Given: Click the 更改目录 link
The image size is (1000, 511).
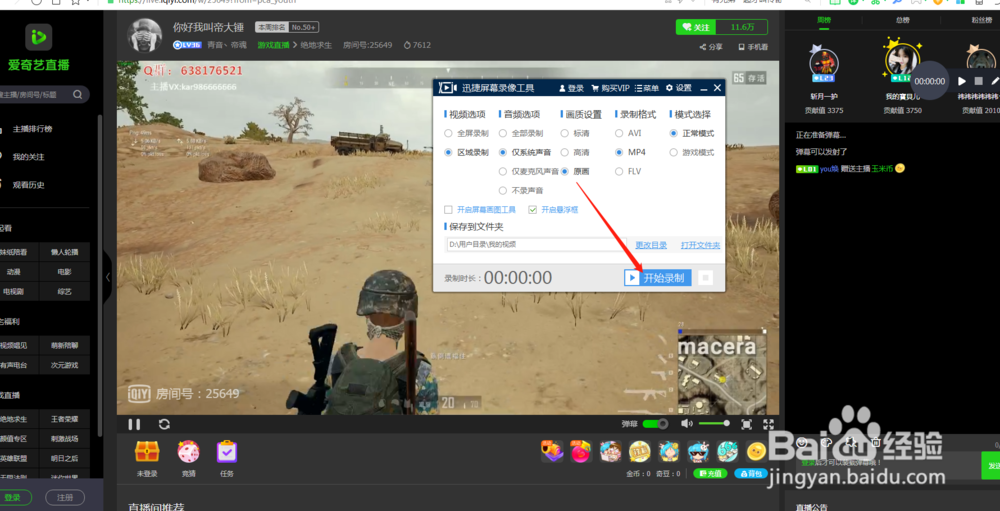Looking at the screenshot, I should pyautogui.click(x=651, y=245).
